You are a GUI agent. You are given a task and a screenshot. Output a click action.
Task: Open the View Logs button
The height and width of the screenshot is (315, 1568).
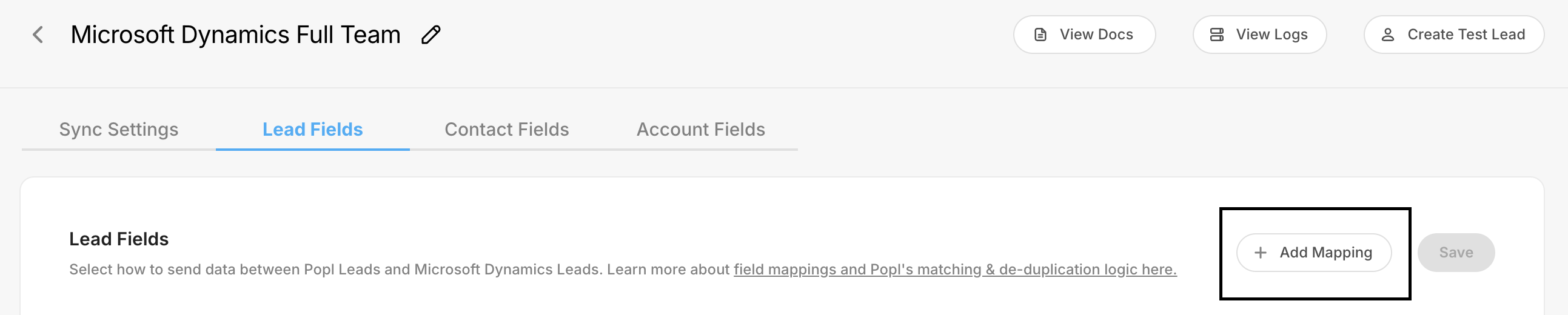point(1259,35)
